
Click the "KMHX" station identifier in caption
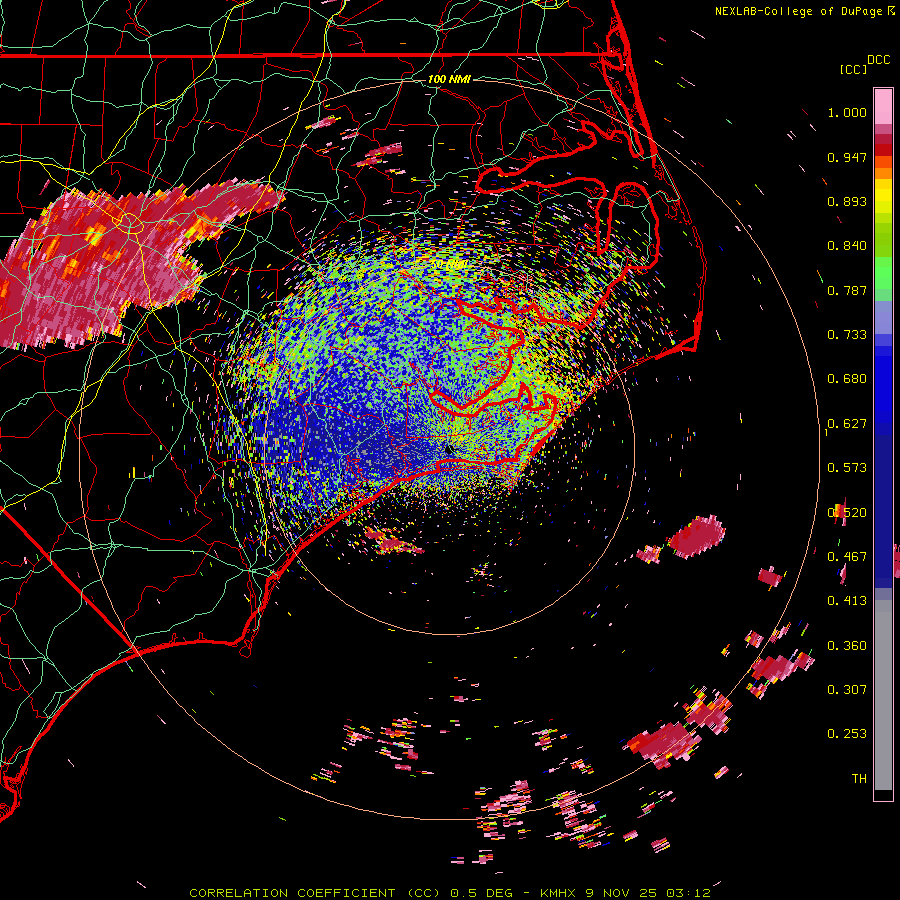(557, 893)
